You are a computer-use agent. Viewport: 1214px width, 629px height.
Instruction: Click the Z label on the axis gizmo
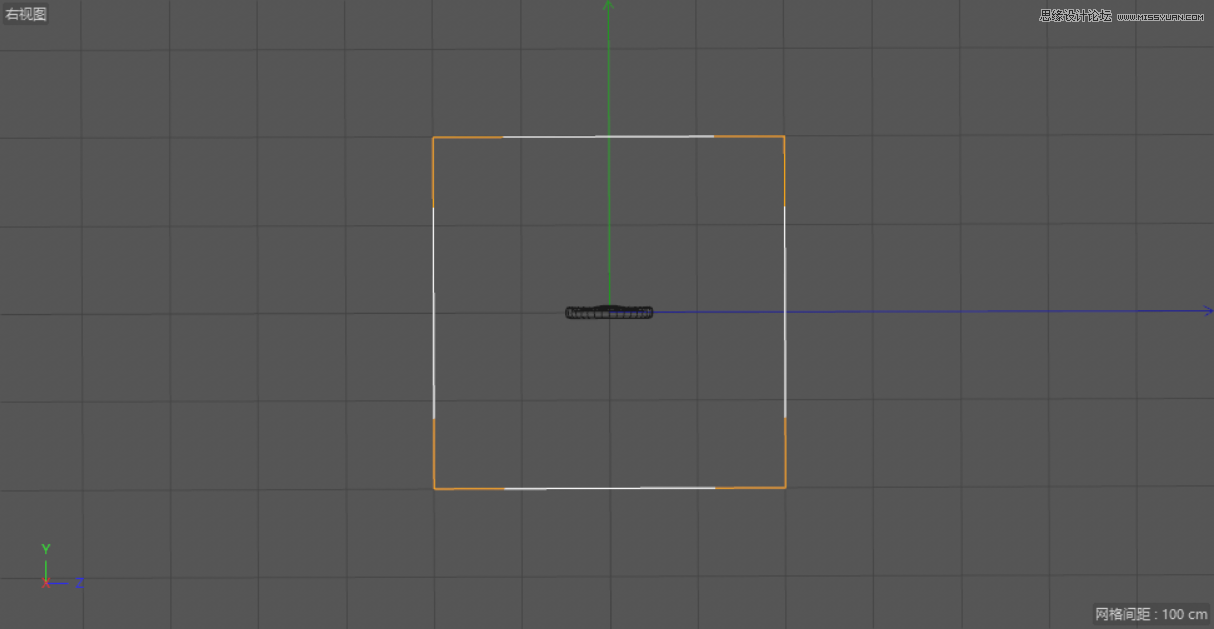[78, 583]
